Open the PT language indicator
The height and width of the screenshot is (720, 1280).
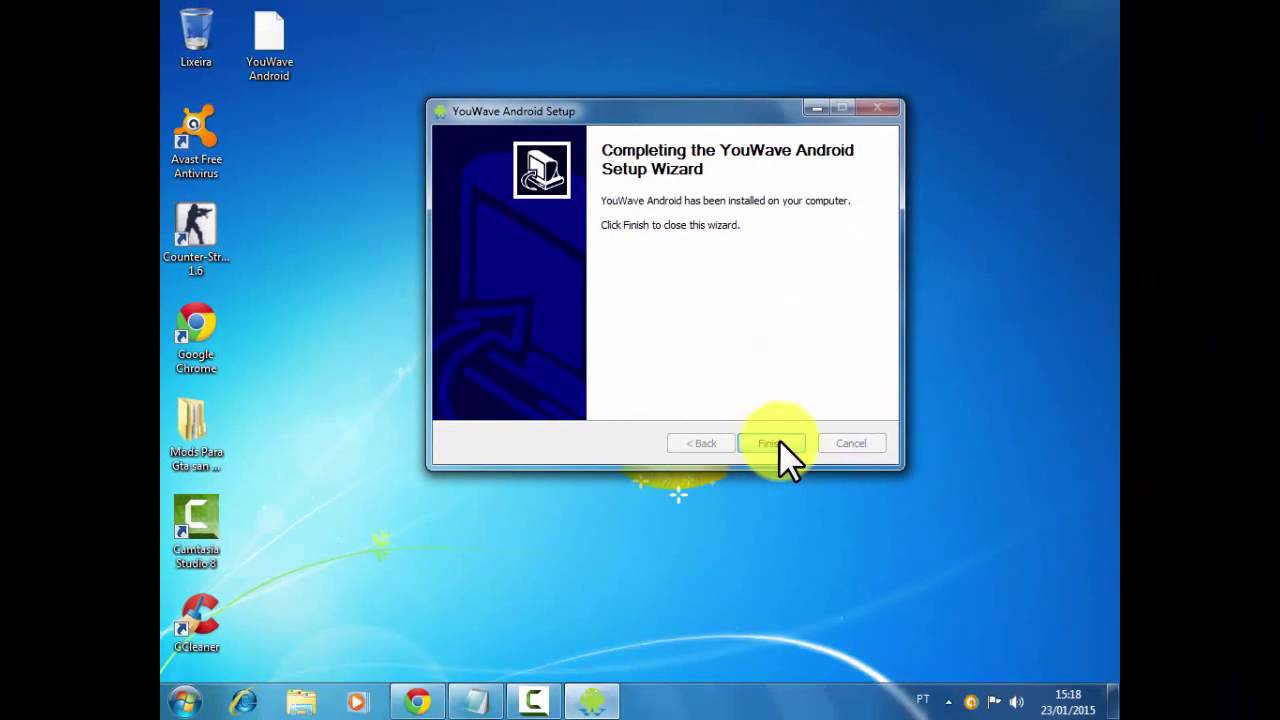pyautogui.click(x=923, y=699)
